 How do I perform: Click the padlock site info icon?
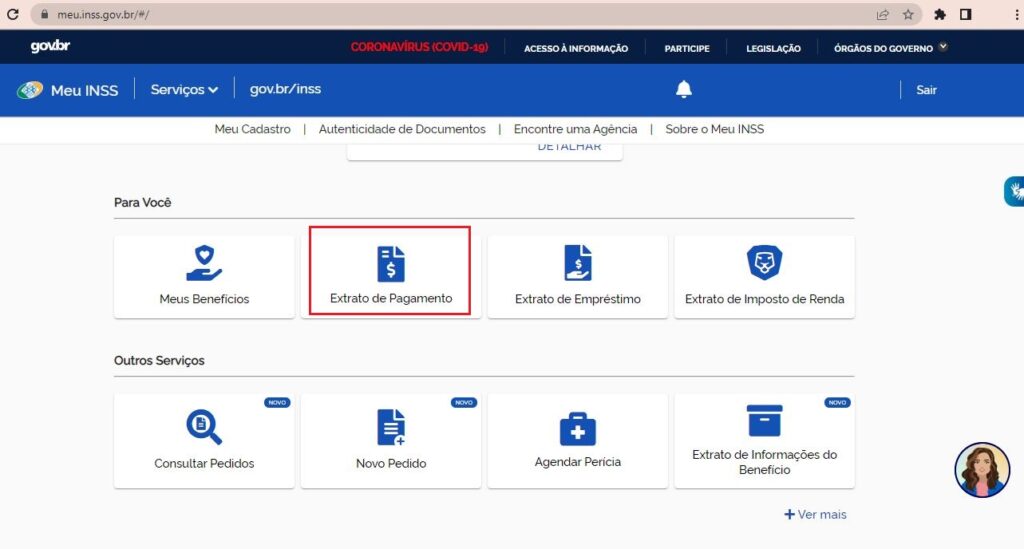click(44, 14)
